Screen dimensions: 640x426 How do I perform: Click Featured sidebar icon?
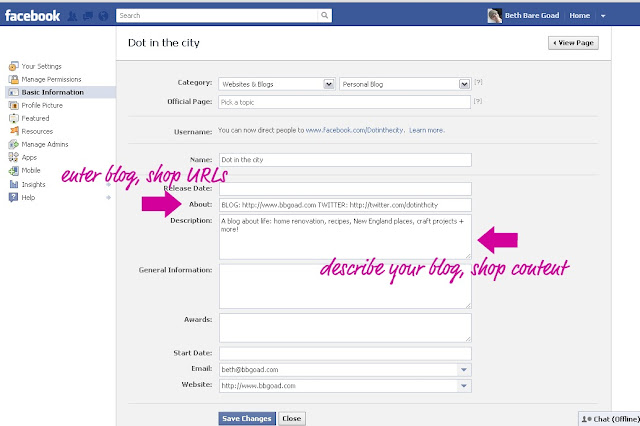(x=13, y=118)
